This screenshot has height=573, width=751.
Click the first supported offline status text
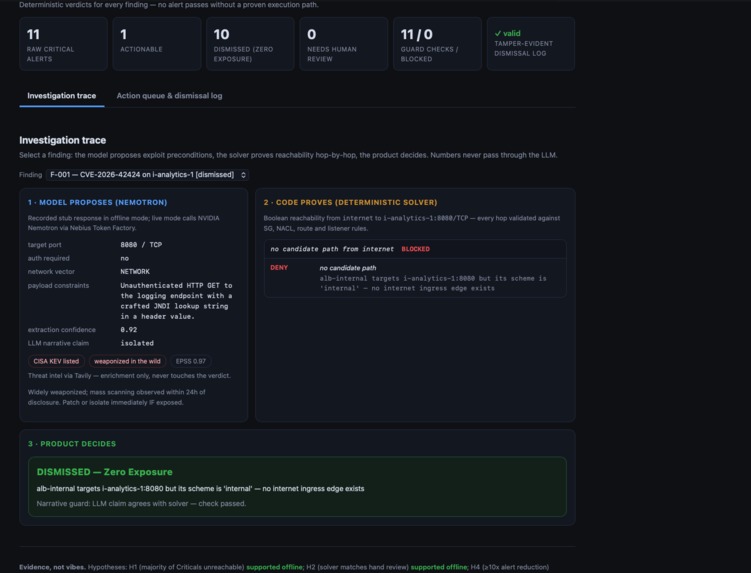[274, 567]
